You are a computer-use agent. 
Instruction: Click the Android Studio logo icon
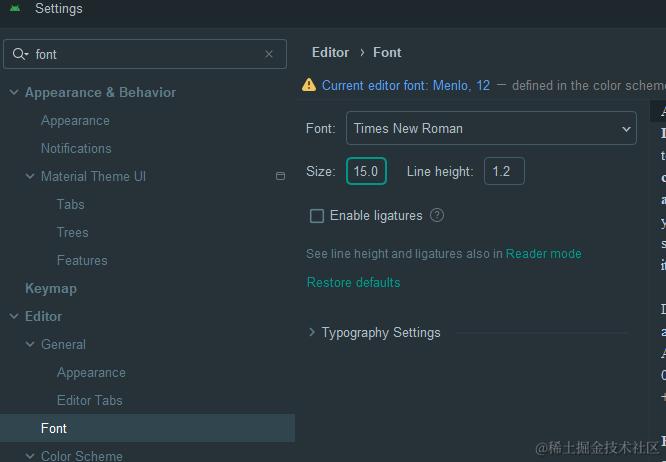click(15, 8)
